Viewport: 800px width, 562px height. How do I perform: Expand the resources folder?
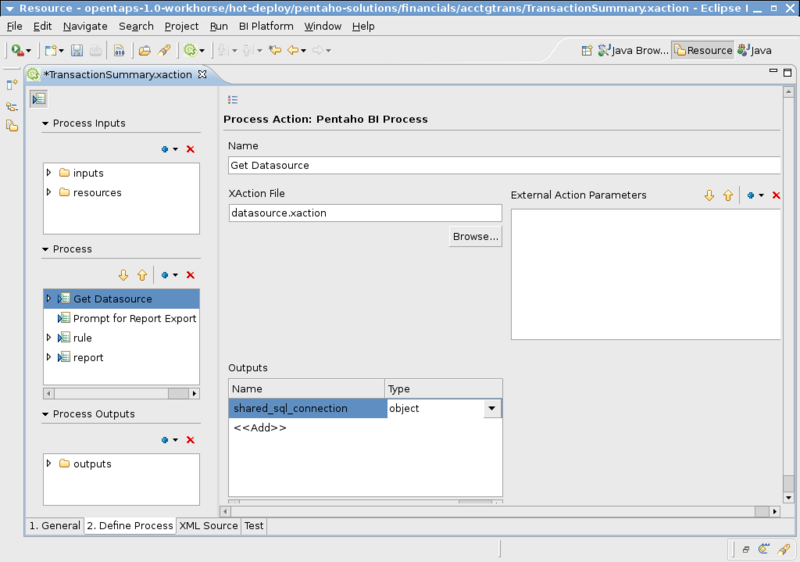49,192
